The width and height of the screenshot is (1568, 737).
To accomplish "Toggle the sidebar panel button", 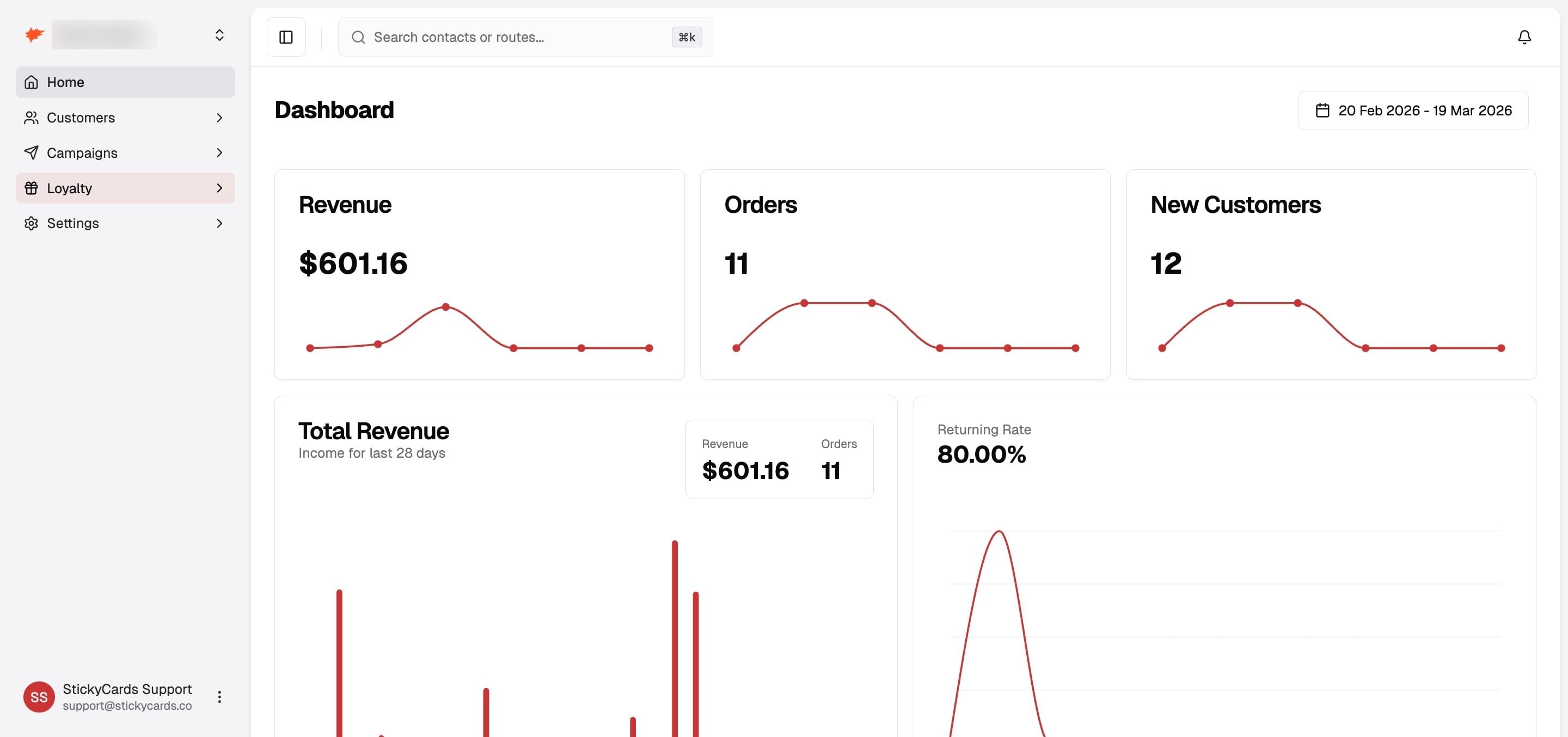I will (286, 37).
